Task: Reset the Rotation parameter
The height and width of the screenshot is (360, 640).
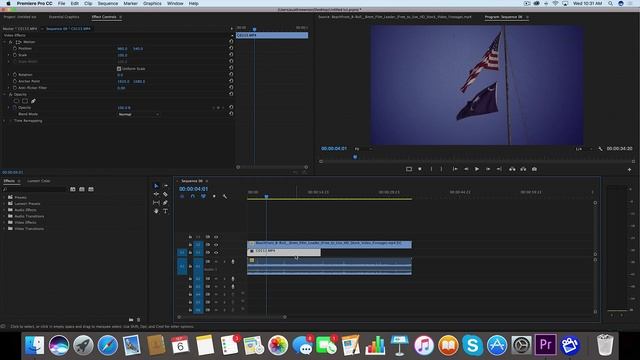Action: click(231, 75)
